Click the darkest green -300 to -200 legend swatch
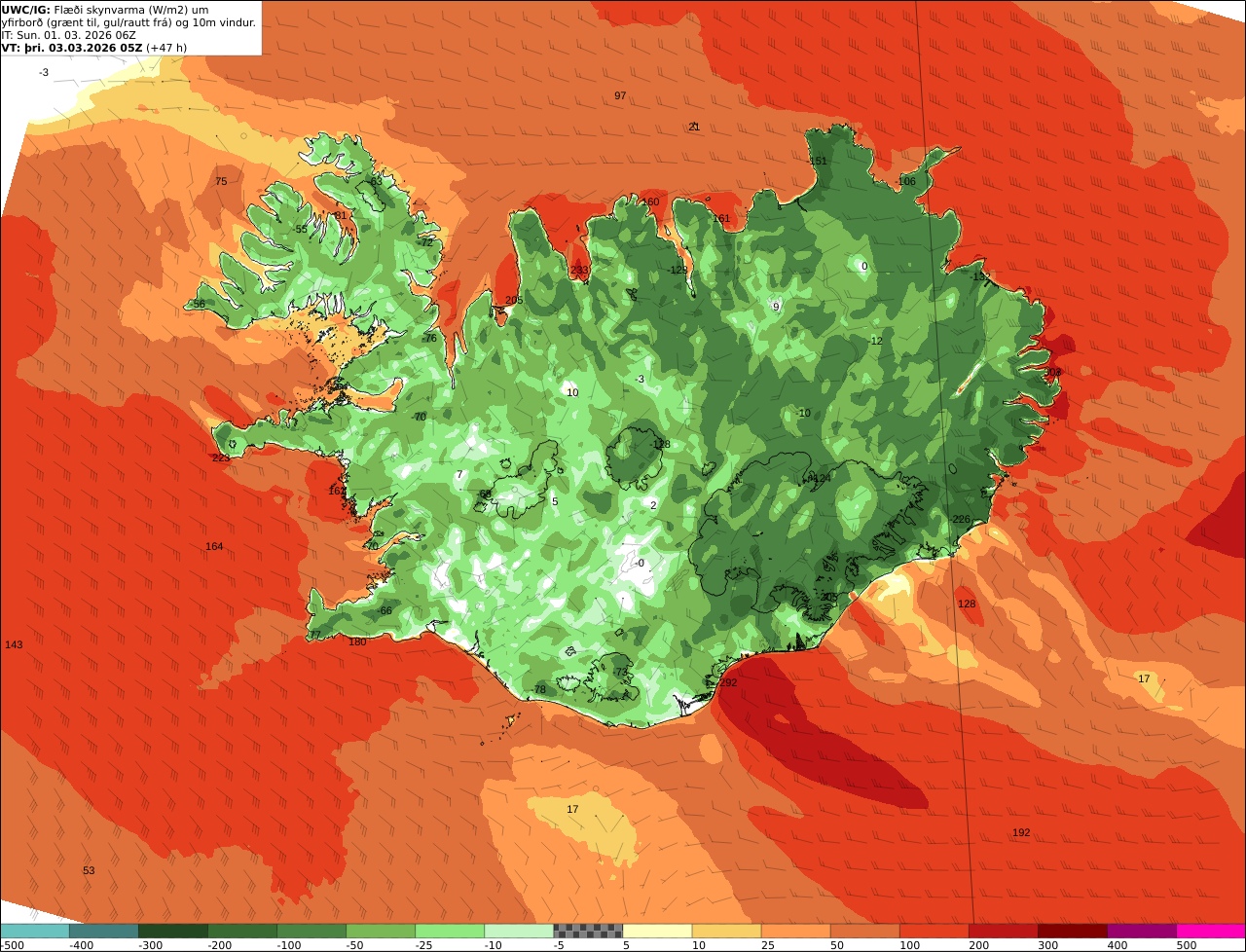The image size is (1246, 952). pyautogui.click(x=173, y=931)
